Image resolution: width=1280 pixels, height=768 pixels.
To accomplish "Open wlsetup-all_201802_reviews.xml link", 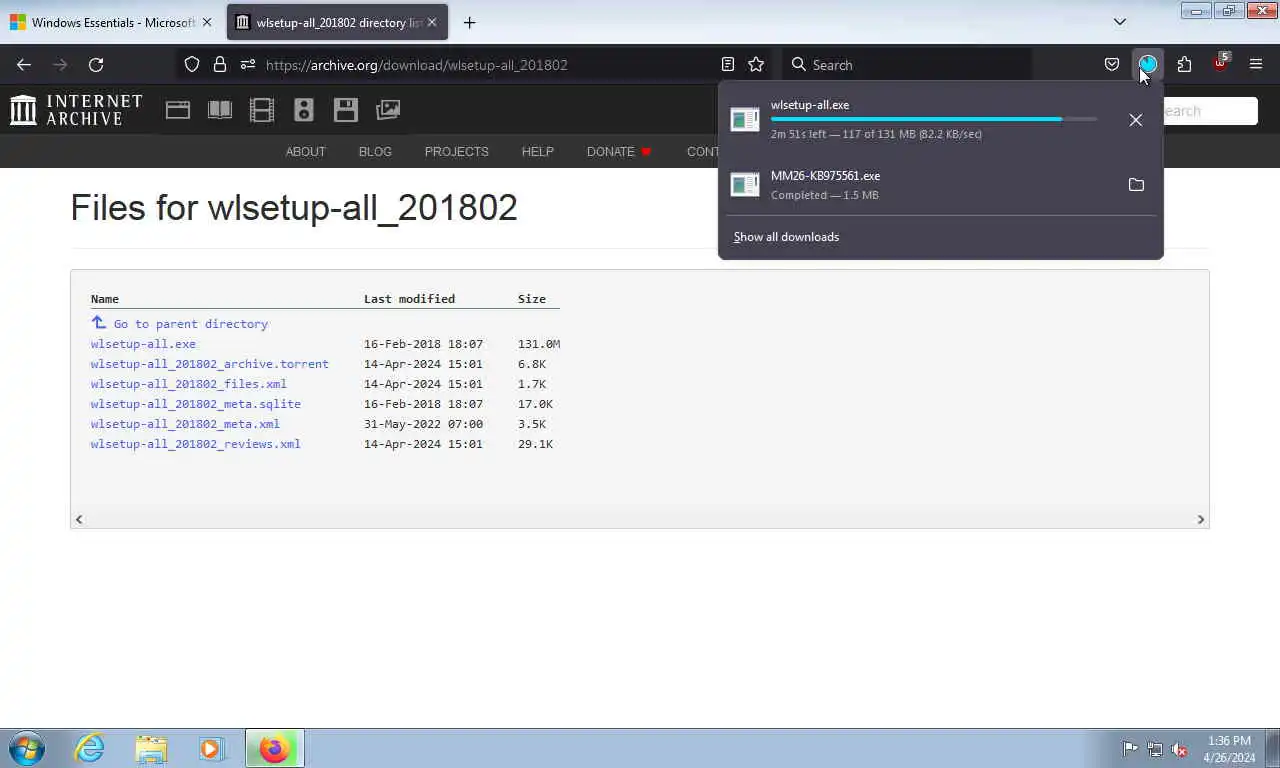I will pyautogui.click(x=195, y=444).
